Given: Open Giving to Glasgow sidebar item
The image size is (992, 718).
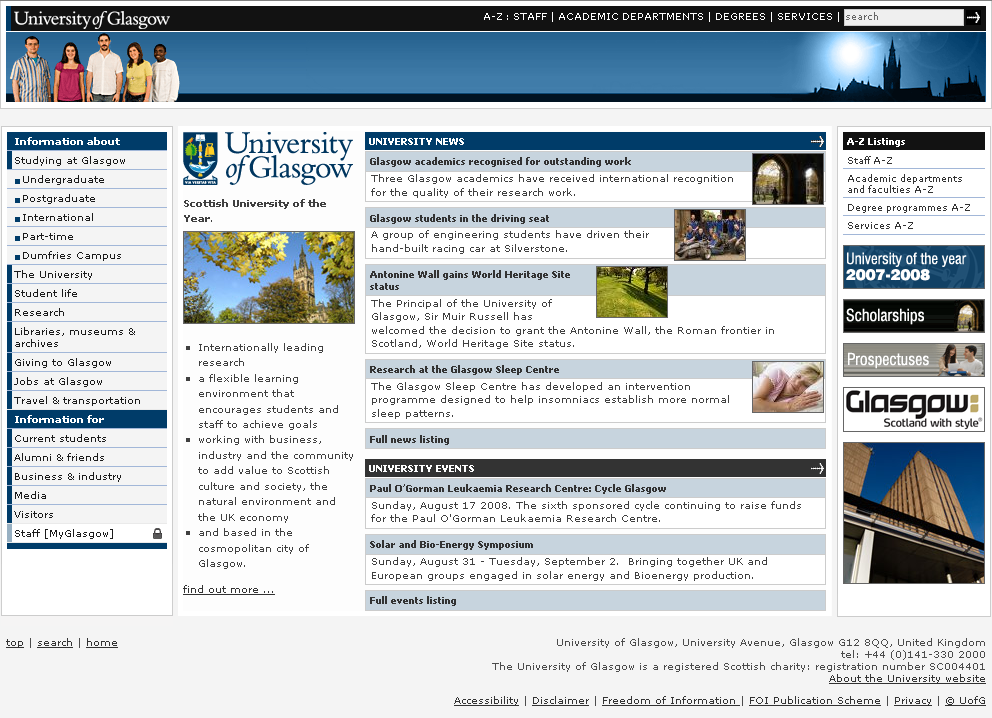Looking at the screenshot, I should pyautogui.click(x=87, y=362).
